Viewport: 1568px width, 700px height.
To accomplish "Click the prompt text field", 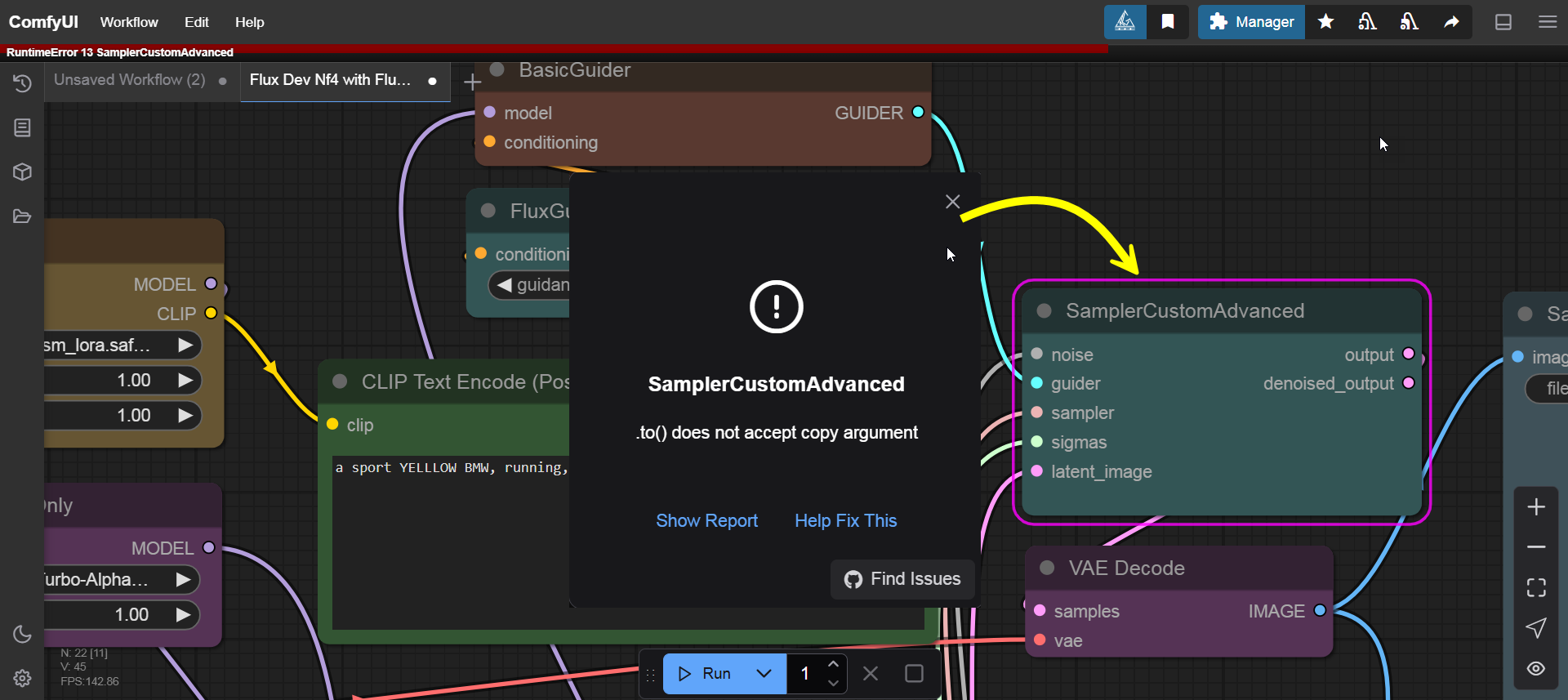I will click(x=449, y=531).
